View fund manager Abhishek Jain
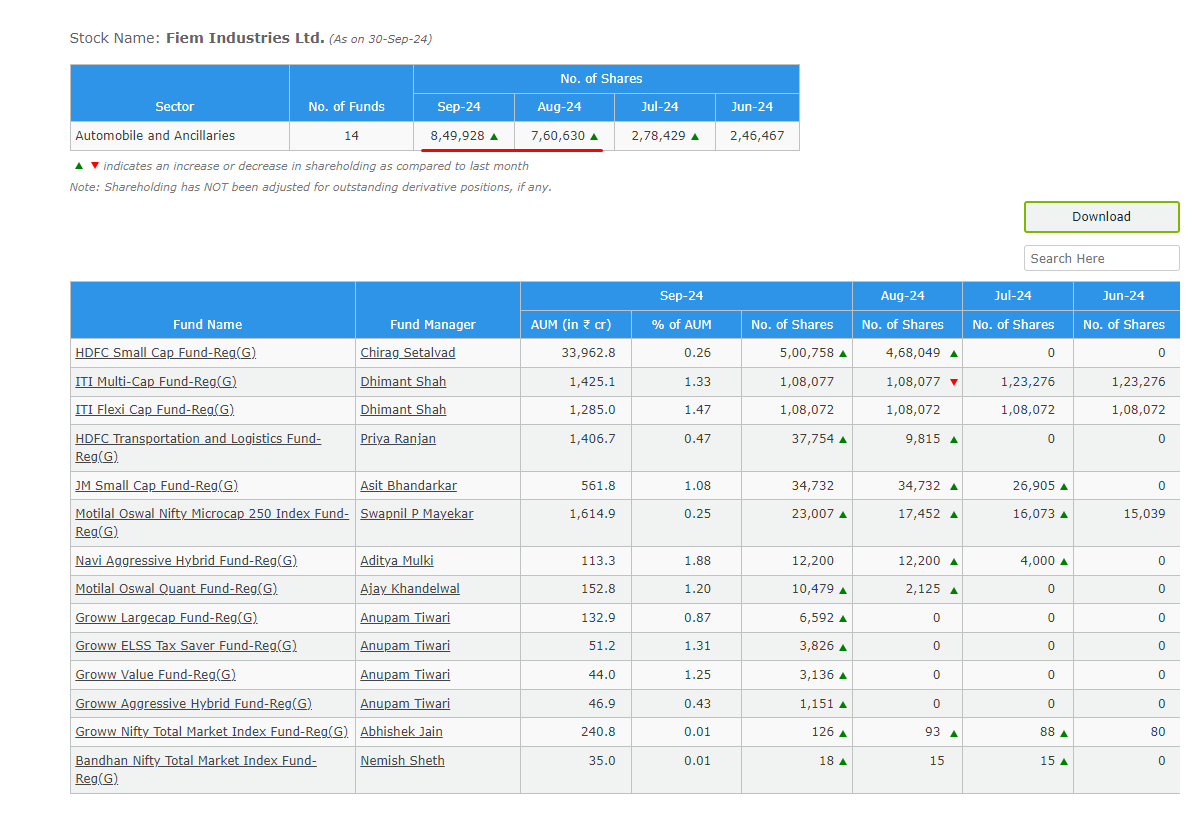Image resolution: width=1202 pixels, height=813 pixels. point(401,732)
